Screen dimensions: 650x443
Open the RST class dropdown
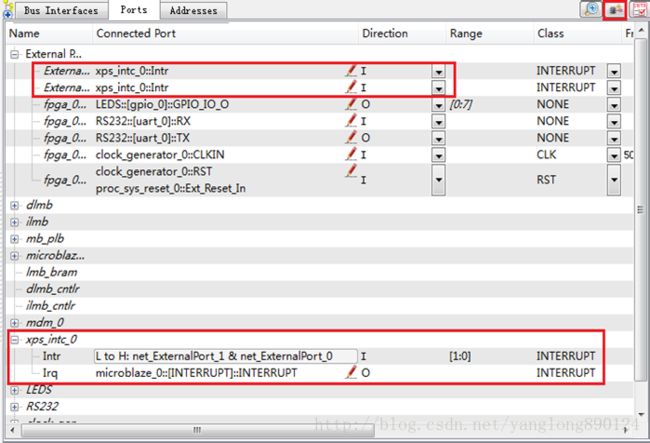[x=614, y=180]
